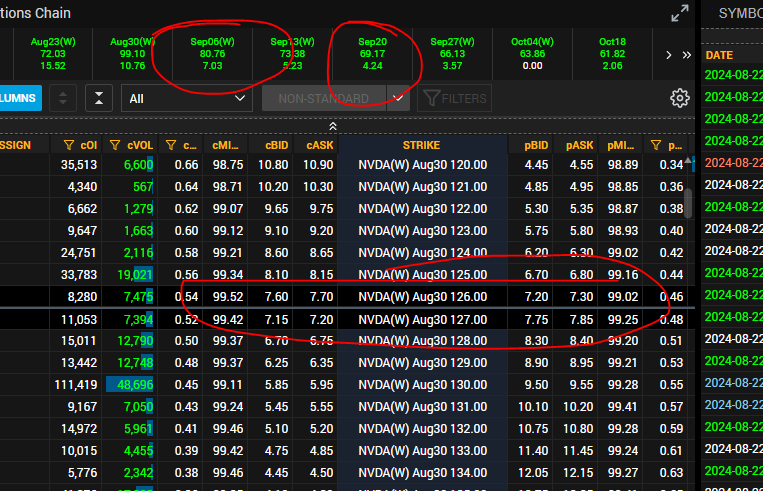Show next expiration dates with single arrow

tap(669, 55)
